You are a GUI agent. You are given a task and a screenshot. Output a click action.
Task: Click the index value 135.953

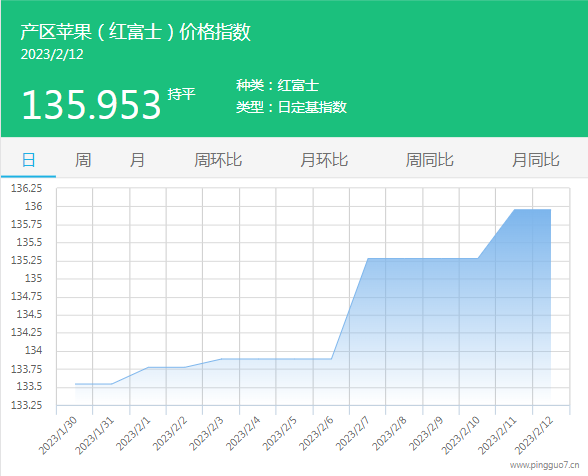click(92, 105)
